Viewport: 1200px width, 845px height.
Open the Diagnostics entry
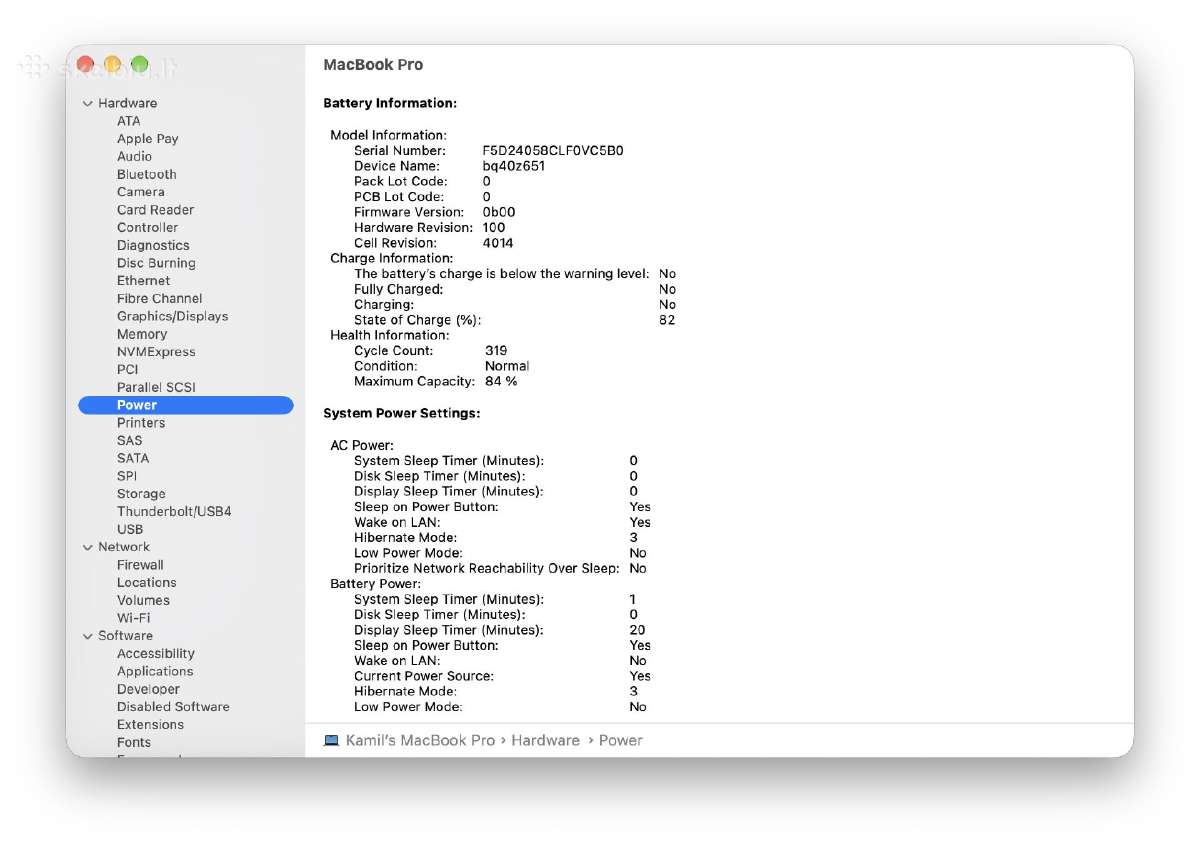click(153, 245)
